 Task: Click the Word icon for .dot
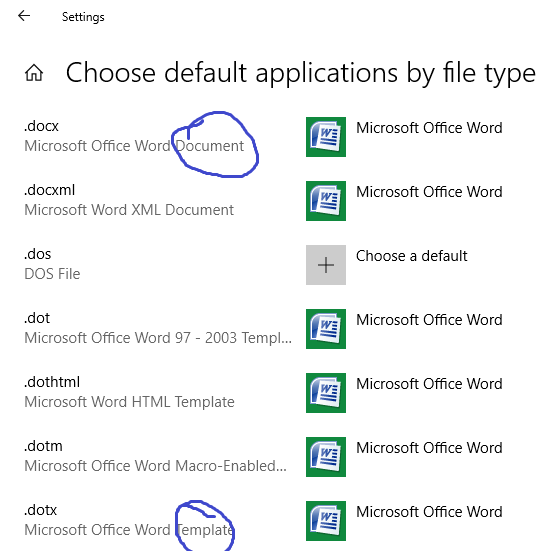(x=326, y=329)
